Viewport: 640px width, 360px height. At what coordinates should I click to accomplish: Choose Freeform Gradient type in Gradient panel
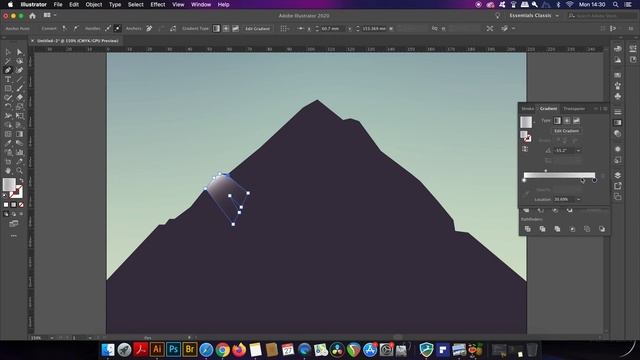(576, 120)
